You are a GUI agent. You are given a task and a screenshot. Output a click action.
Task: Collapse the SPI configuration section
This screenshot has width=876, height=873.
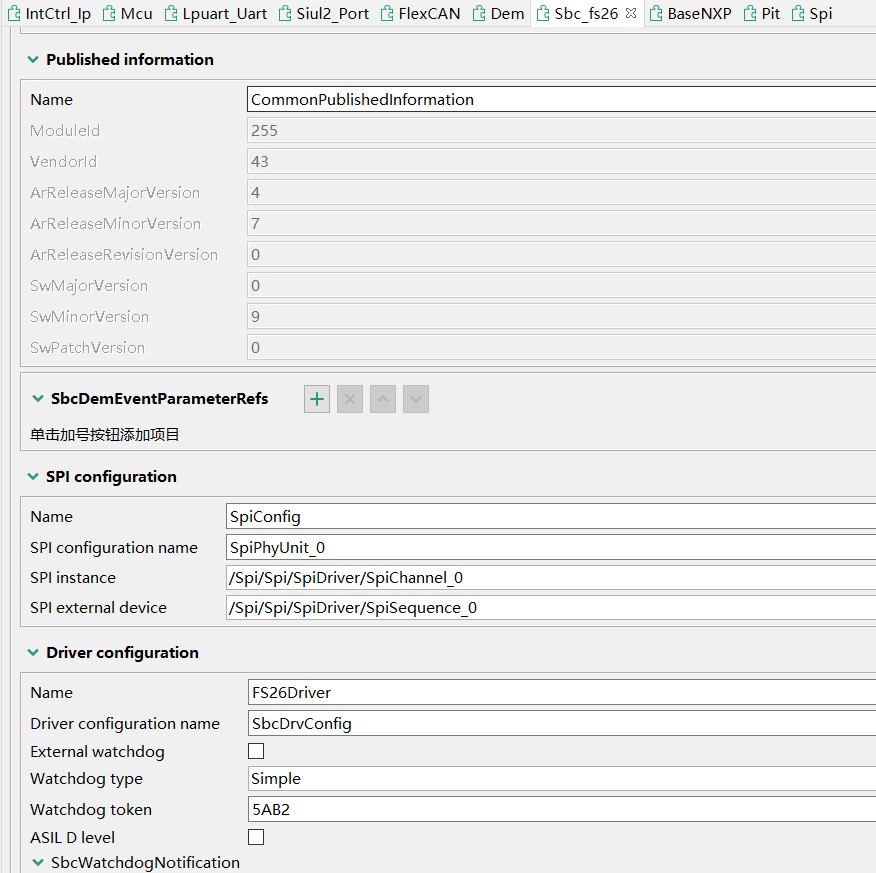click(33, 476)
